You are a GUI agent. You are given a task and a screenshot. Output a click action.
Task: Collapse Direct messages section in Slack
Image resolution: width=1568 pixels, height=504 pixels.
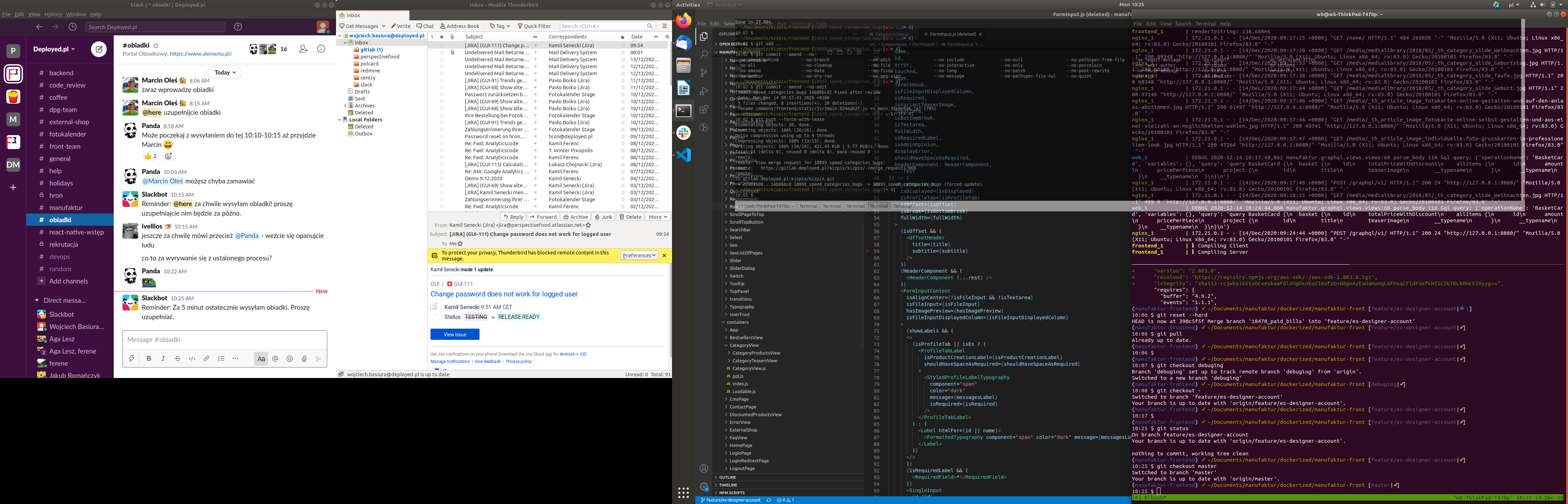(37, 301)
